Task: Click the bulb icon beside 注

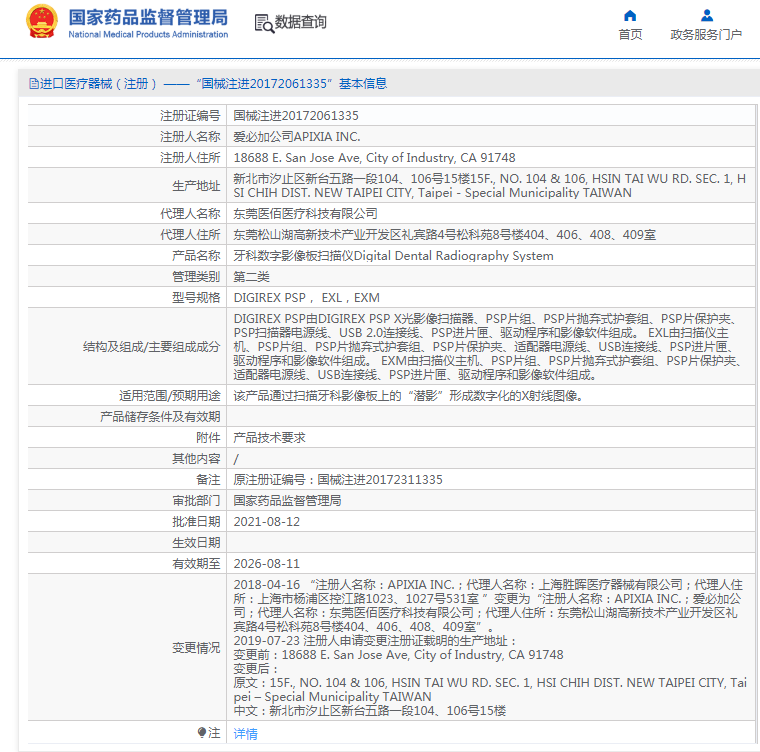Action: (x=202, y=733)
